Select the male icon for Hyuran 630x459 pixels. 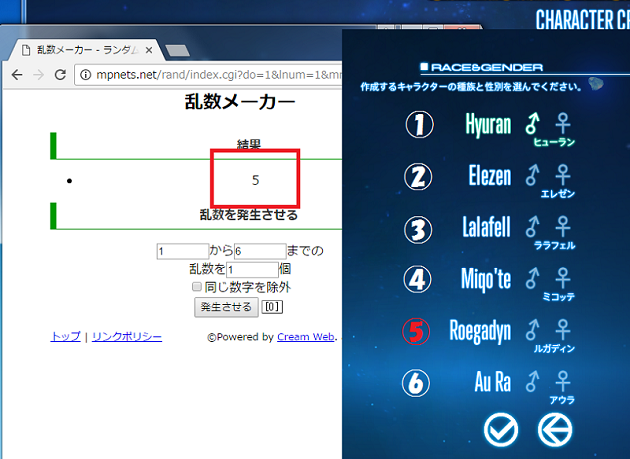tap(532, 123)
